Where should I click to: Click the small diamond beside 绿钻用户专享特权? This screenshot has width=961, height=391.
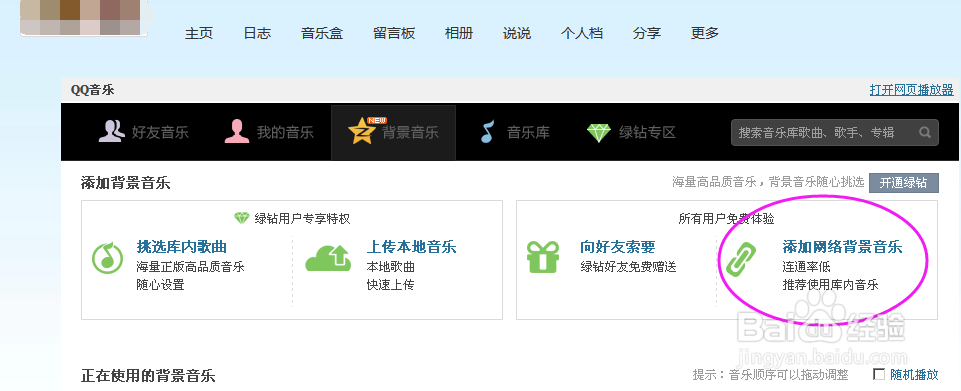(242, 218)
